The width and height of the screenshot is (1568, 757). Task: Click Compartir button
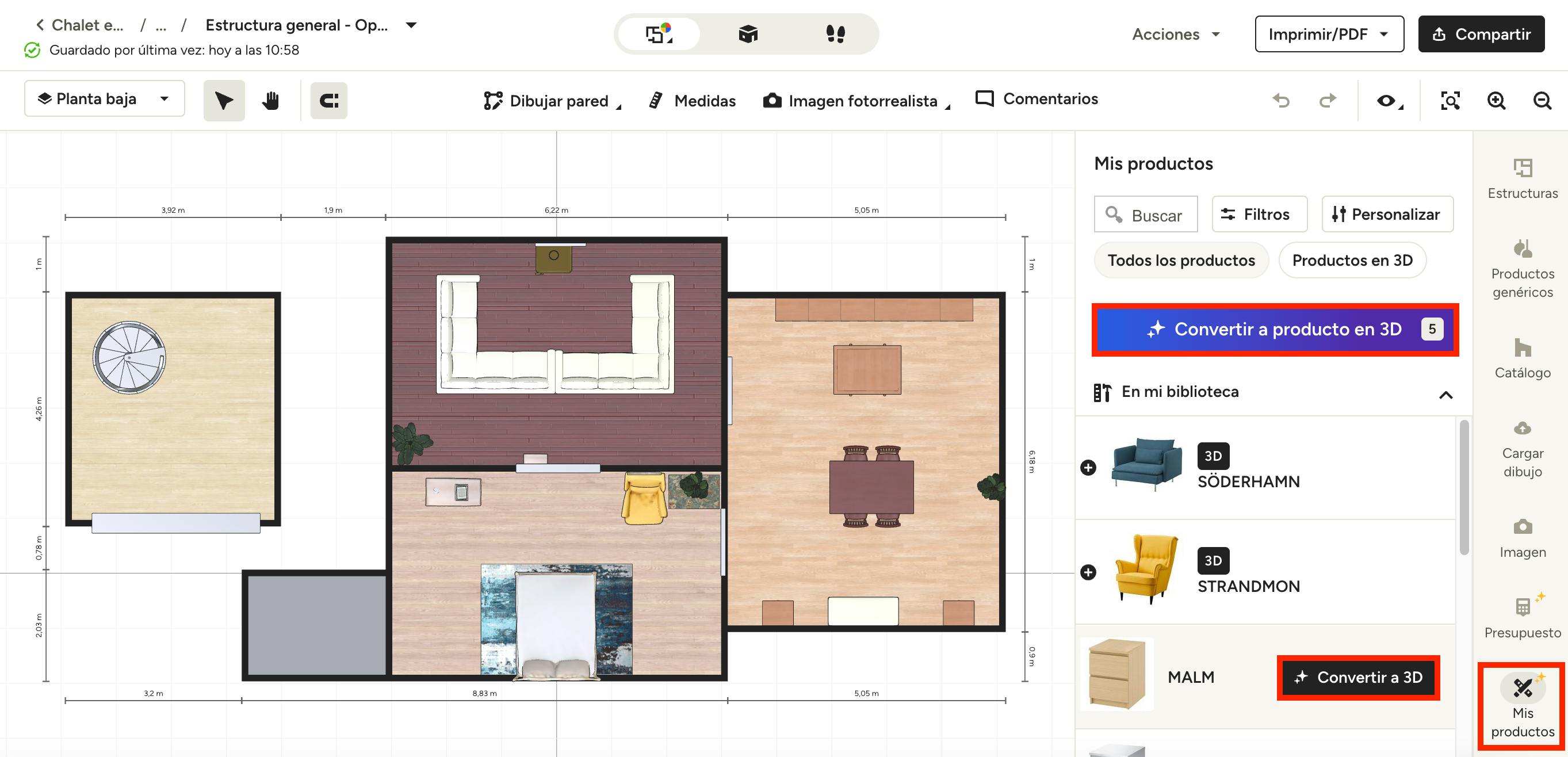[x=1481, y=34]
